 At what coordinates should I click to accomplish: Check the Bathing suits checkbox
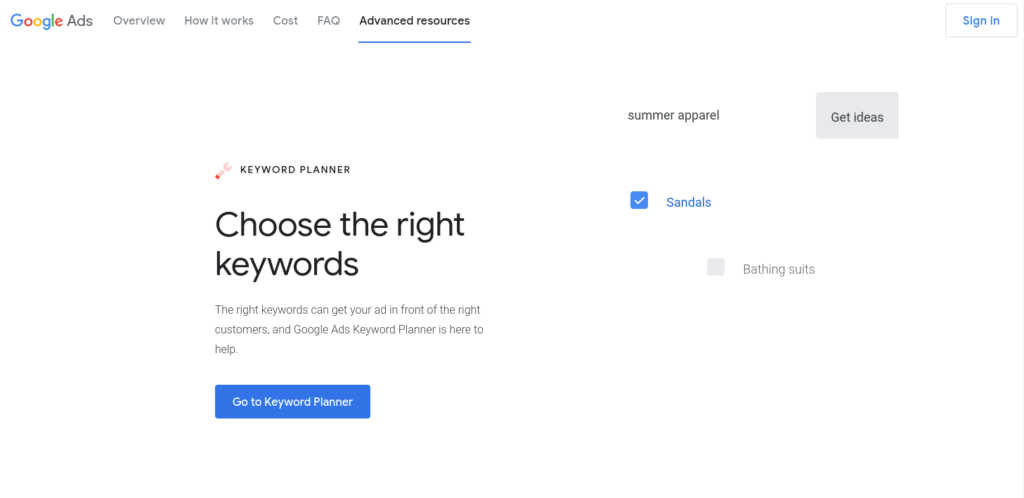point(715,267)
